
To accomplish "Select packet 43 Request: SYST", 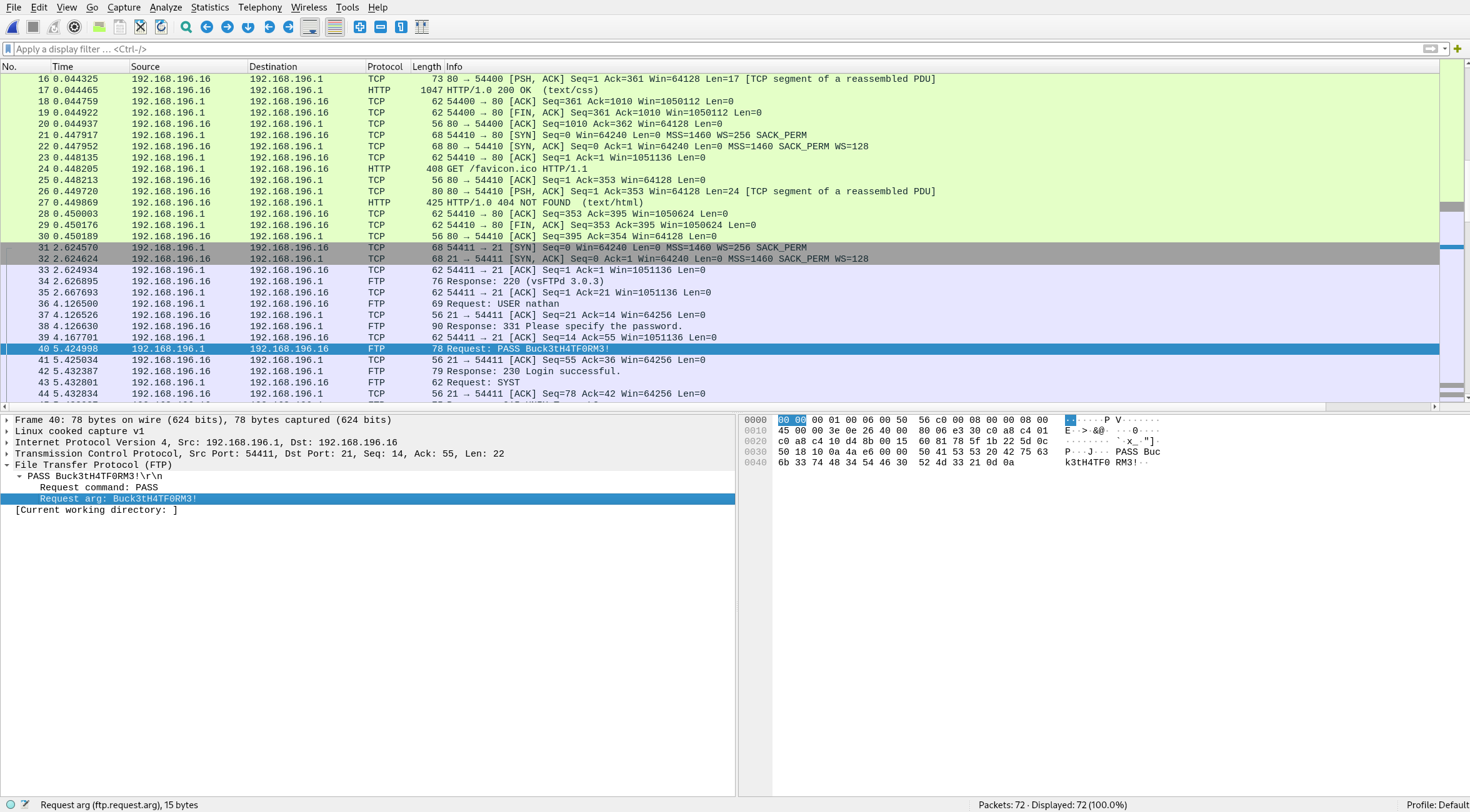I will click(720, 383).
